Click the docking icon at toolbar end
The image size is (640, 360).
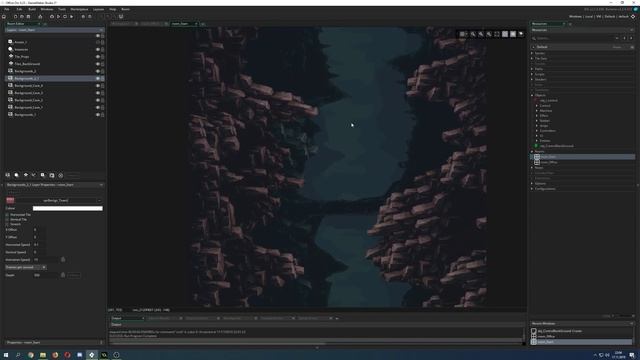121,17
